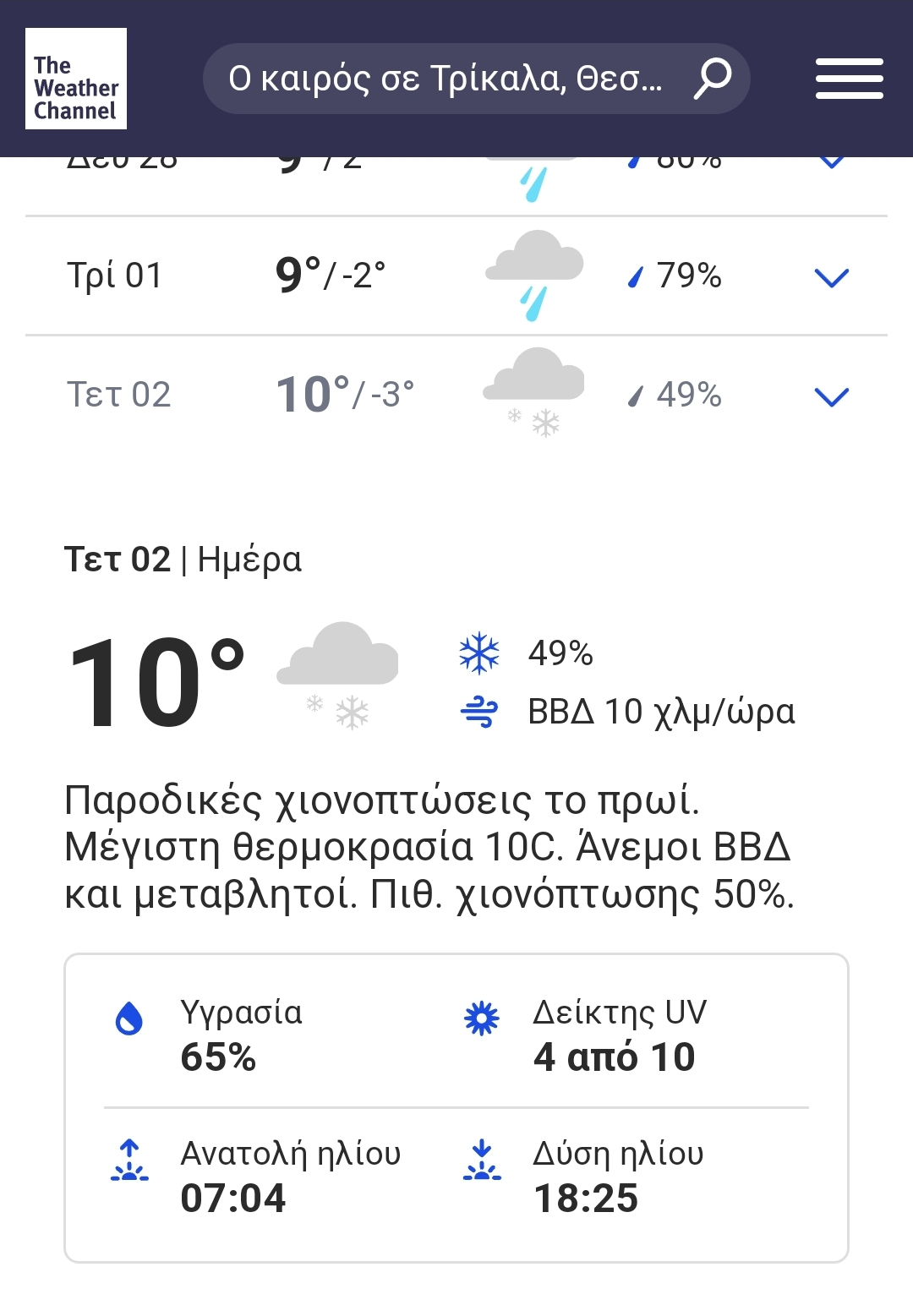913x1316 pixels.
Task: Click the sunrise icon next to 07:04
Action: 129,1160
